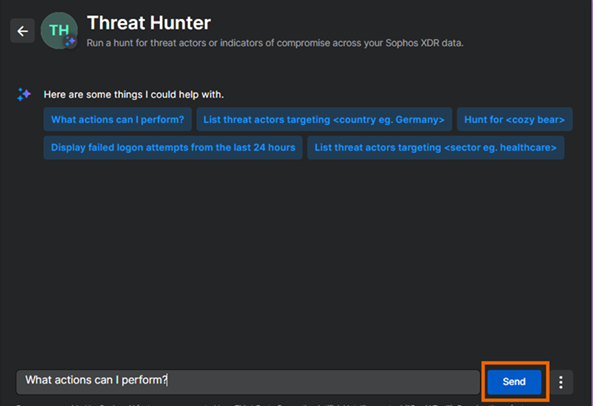Pick the 'Hunt for <cozy bear>' suggestion
Image resolution: width=593 pixels, height=406 pixels.
coord(514,119)
